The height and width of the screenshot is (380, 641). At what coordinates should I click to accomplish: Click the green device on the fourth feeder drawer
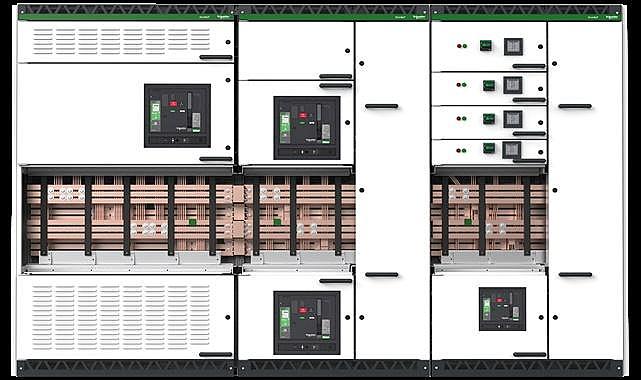(489, 148)
